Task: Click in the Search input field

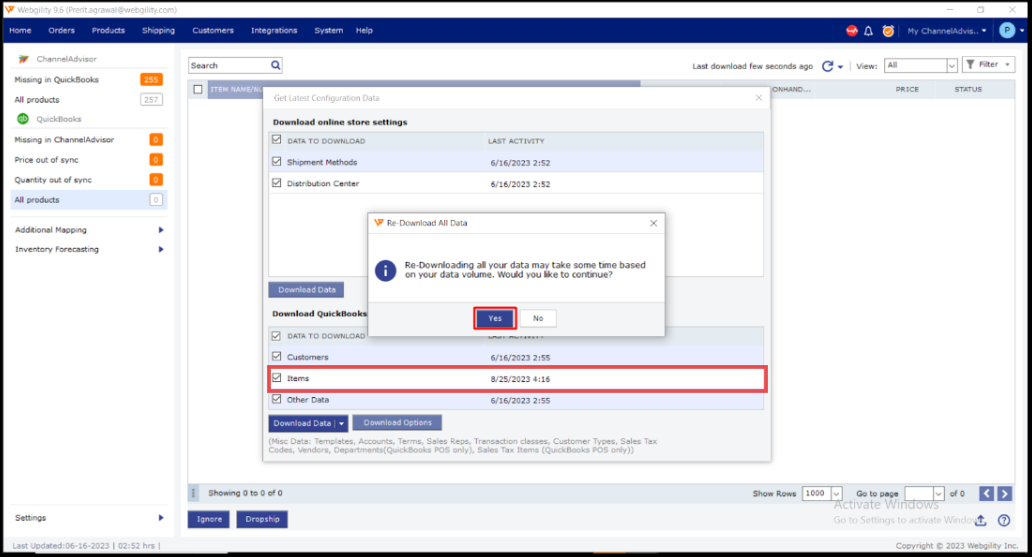Action: coord(229,65)
